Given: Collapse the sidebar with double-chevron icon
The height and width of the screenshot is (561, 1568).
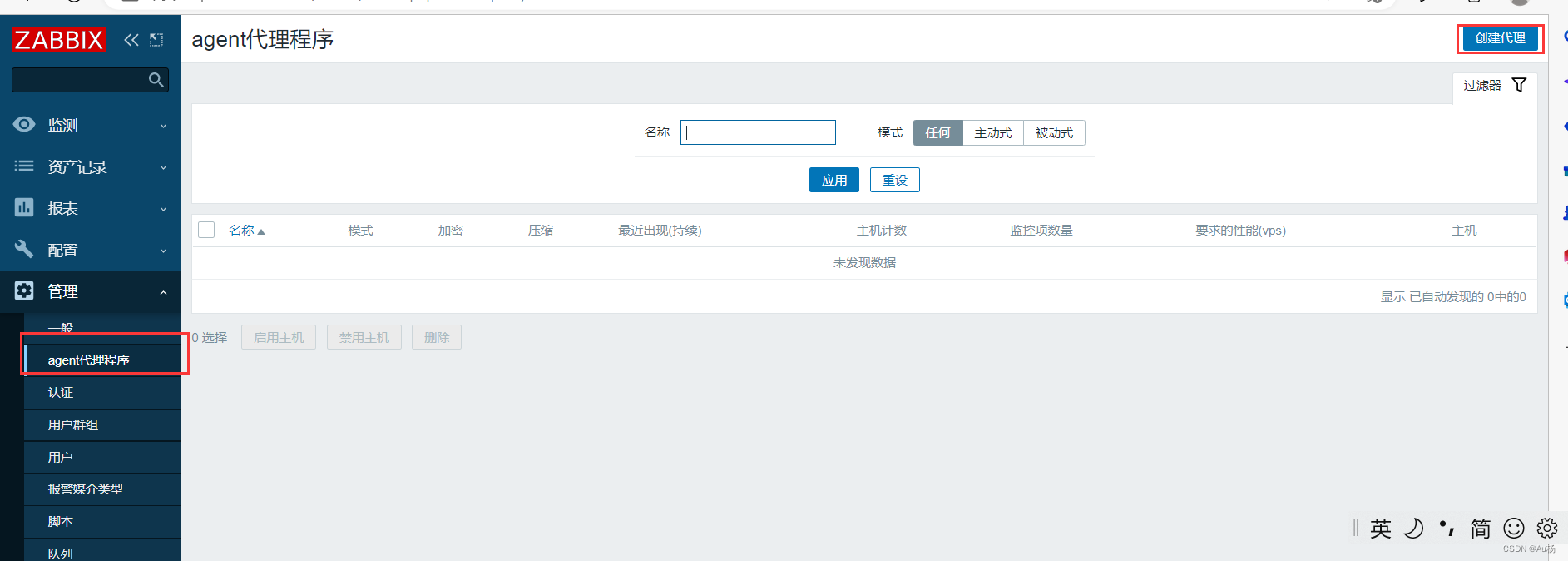Looking at the screenshot, I should (131, 39).
